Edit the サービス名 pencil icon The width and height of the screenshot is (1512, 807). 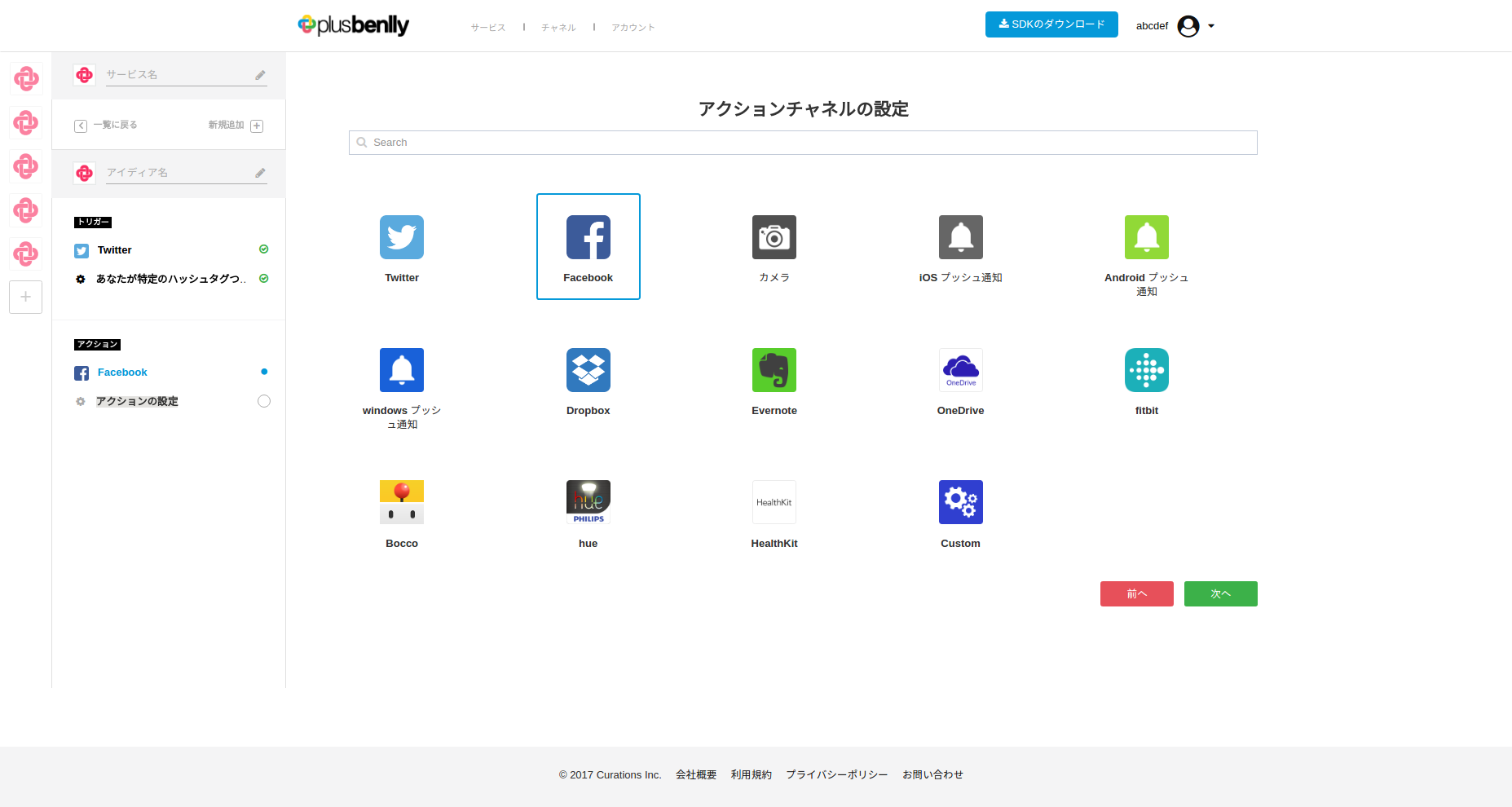pyautogui.click(x=260, y=75)
